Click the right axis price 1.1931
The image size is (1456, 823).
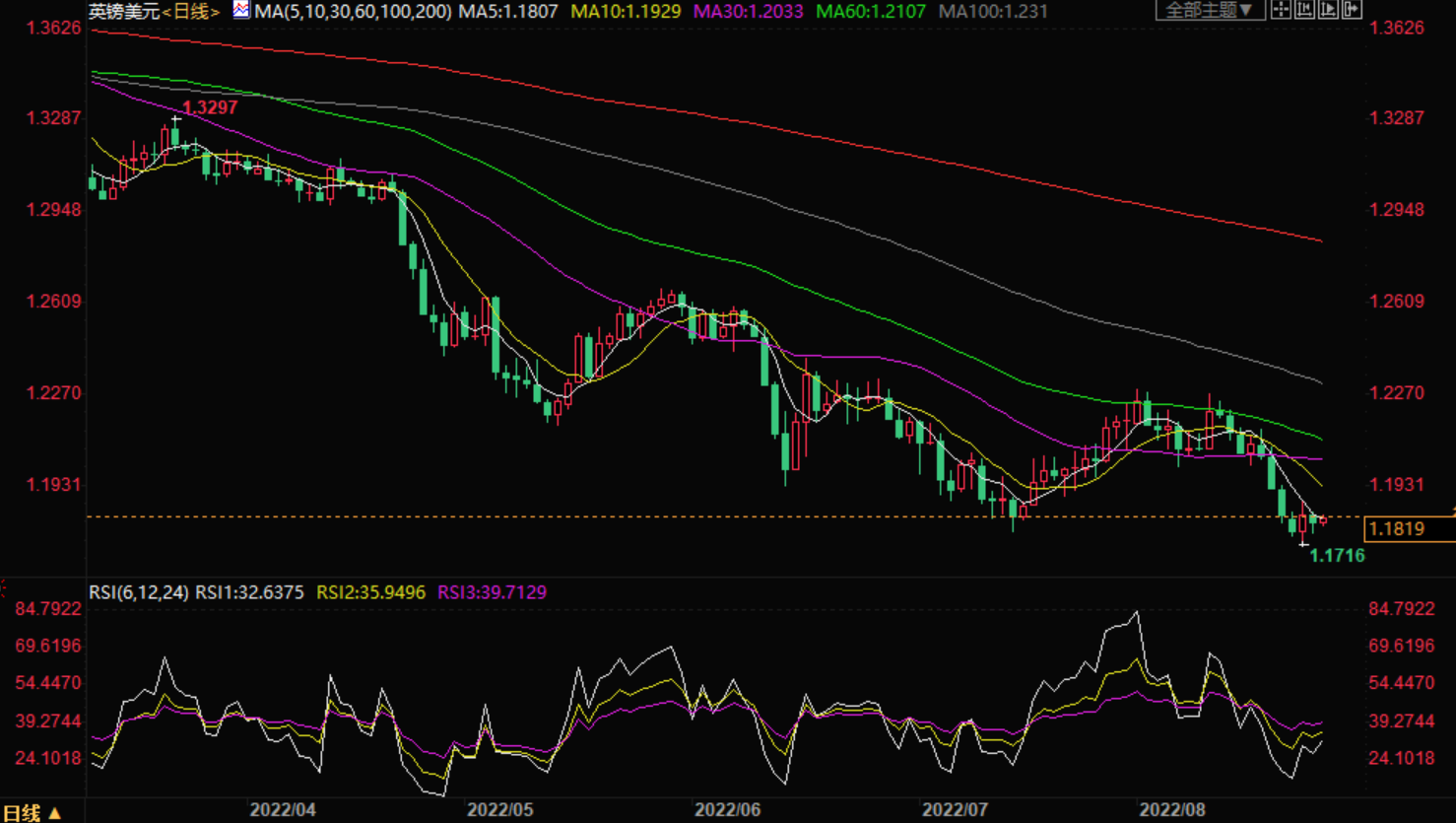click(1397, 484)
